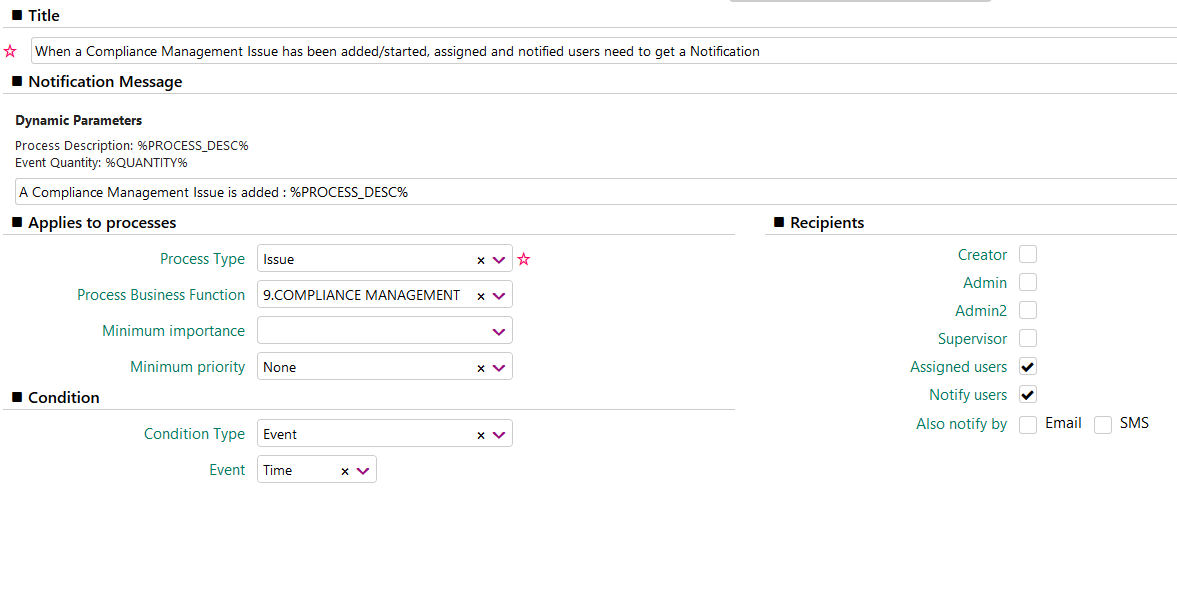Click the Supervisor label
Viewport: 1177px width, 595px height.
pyautogui.click(x=972, y=339)
